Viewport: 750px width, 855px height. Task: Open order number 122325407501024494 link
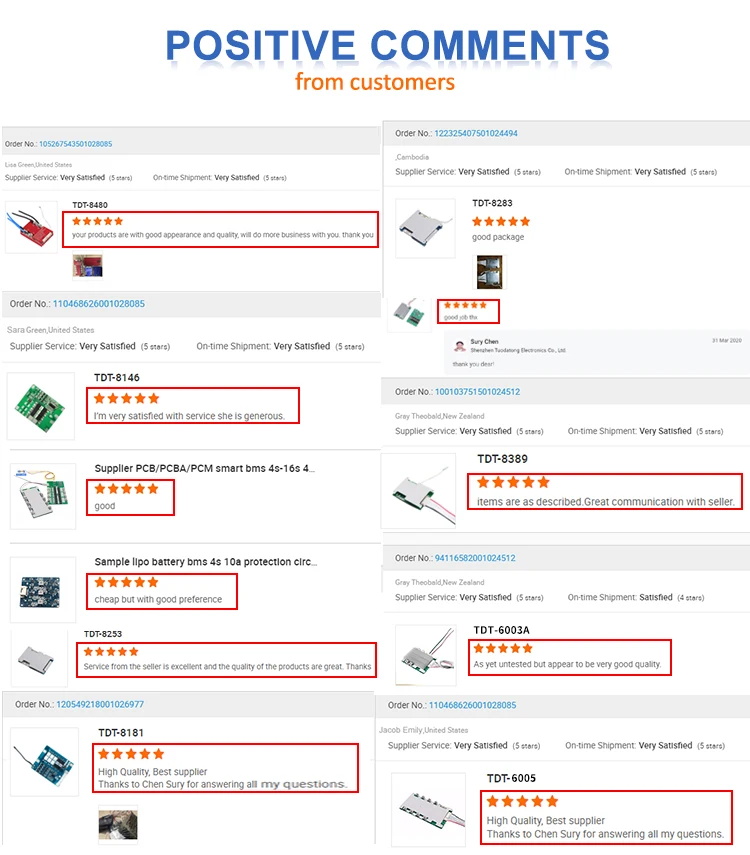(476, 133)
